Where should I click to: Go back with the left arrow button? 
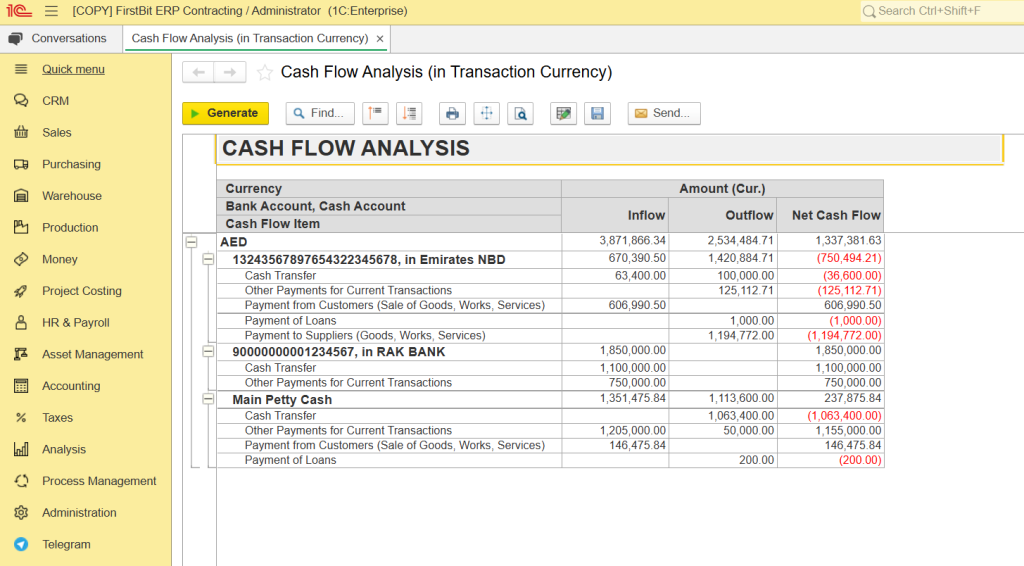click(x=199, y=72)
